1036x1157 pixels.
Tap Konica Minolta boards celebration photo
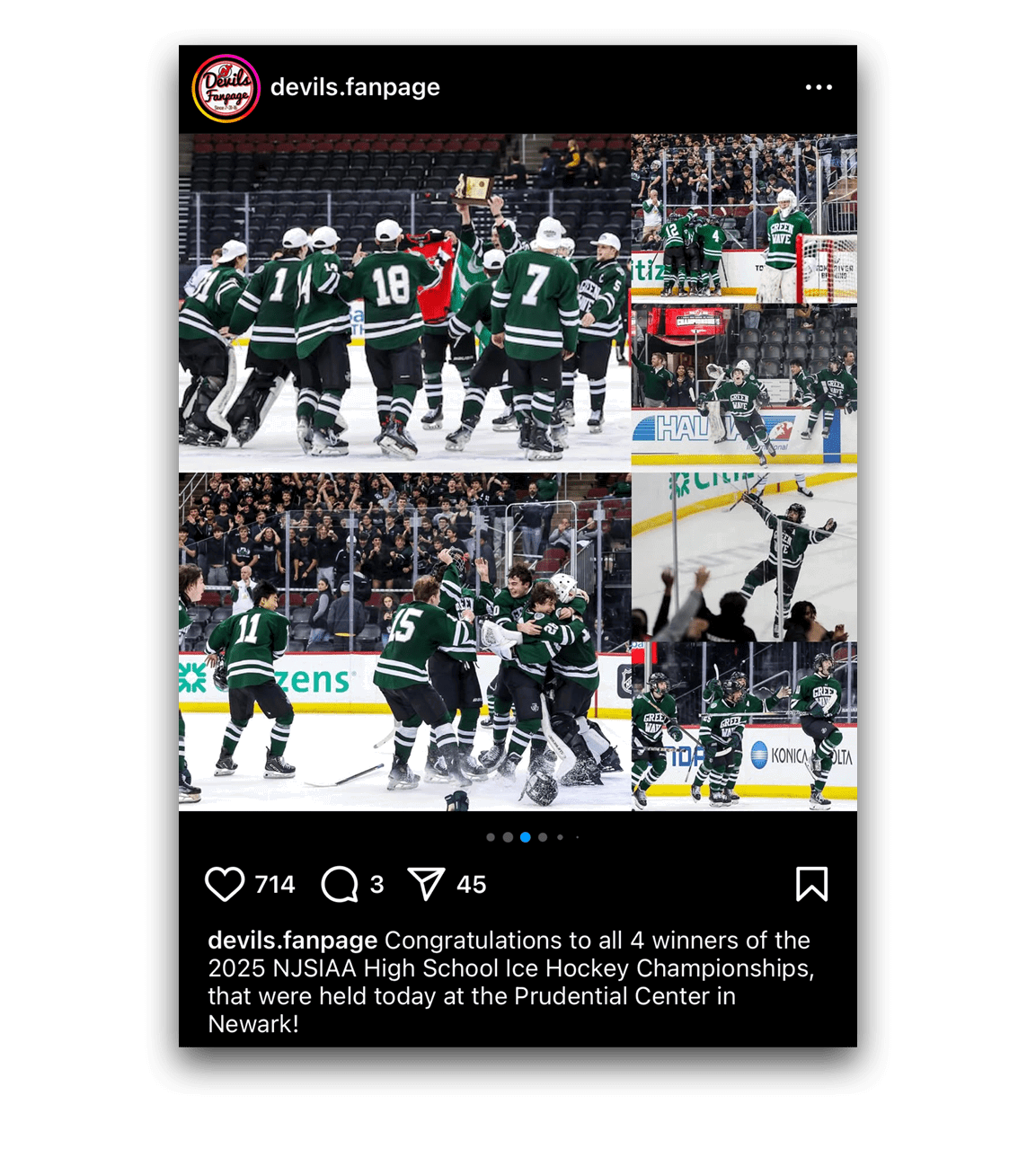[x=744, y=728]
